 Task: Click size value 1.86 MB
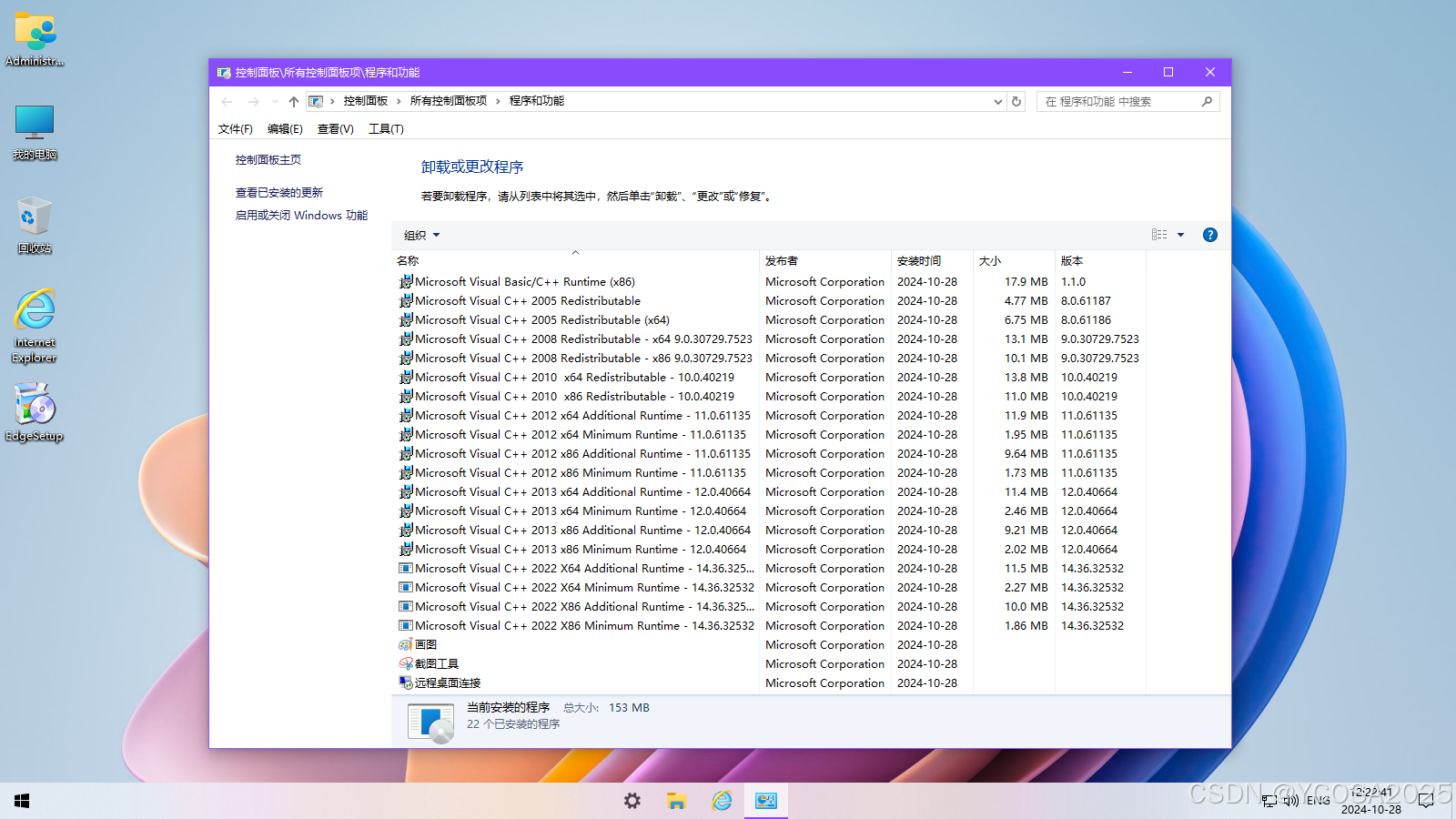pyautogui.click(x=1026, y=626)
